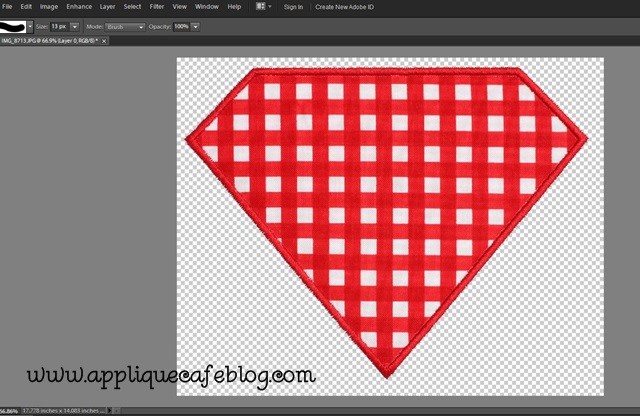
Task: Expand the arrange documents dropdown arrow
Action: click(269, 7)
